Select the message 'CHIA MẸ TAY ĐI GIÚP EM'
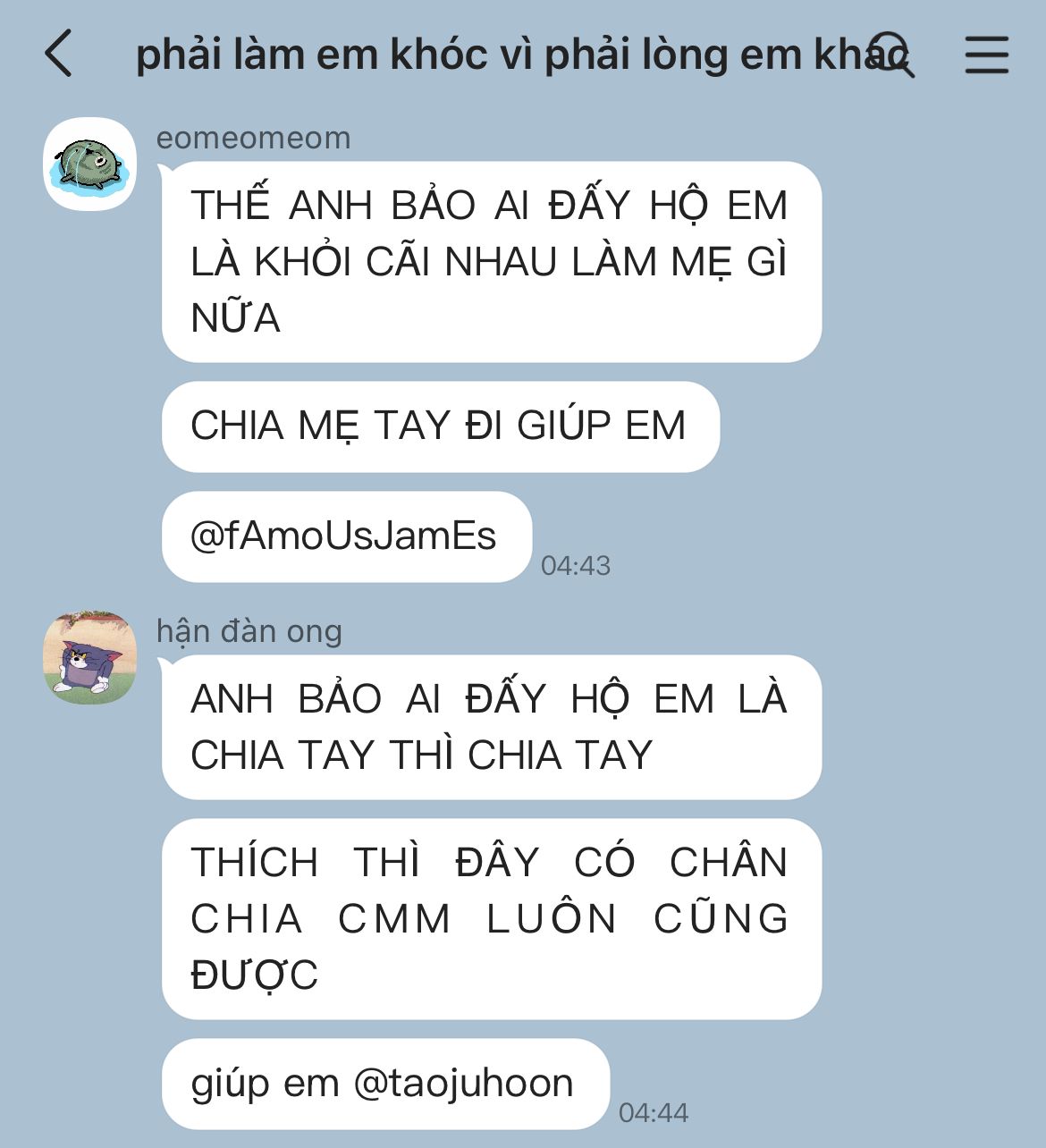 point(440,426)
